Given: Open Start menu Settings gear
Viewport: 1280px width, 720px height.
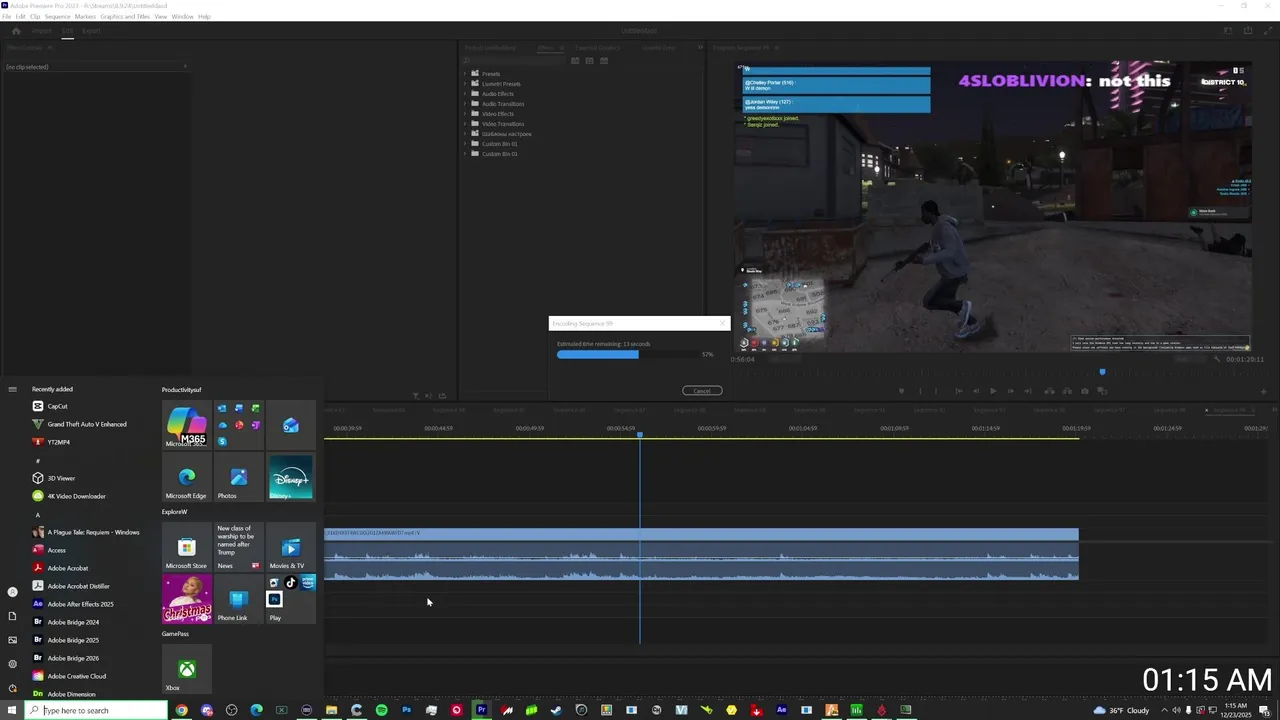Looking at the screenshot, I should click(x=12, y=664).
